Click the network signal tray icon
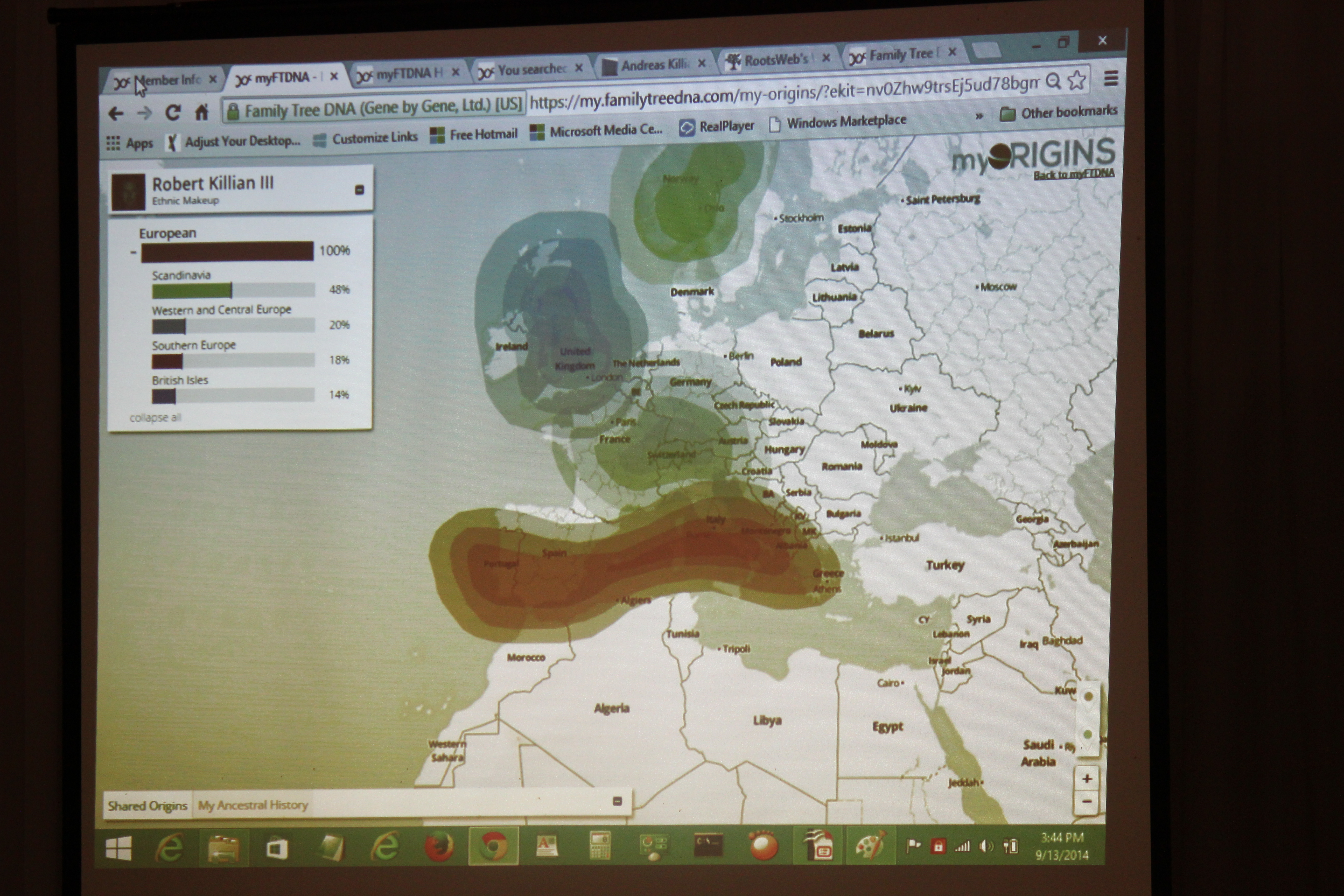 point(962,846)
